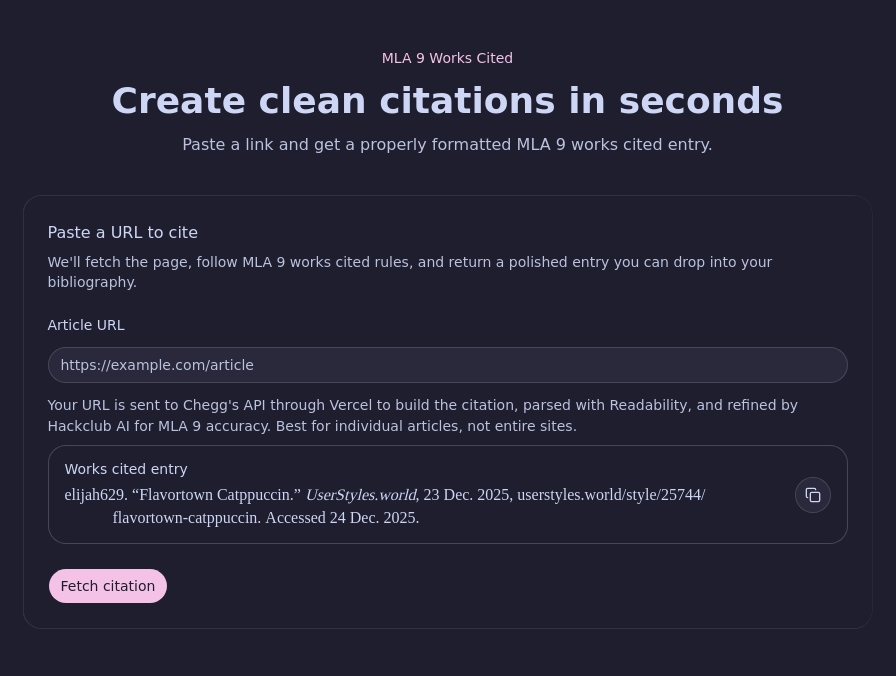This screenshot has height=676, width=896.
Task: Click the "MLA 9 Works Cited" header label
Action: (447, 58)
